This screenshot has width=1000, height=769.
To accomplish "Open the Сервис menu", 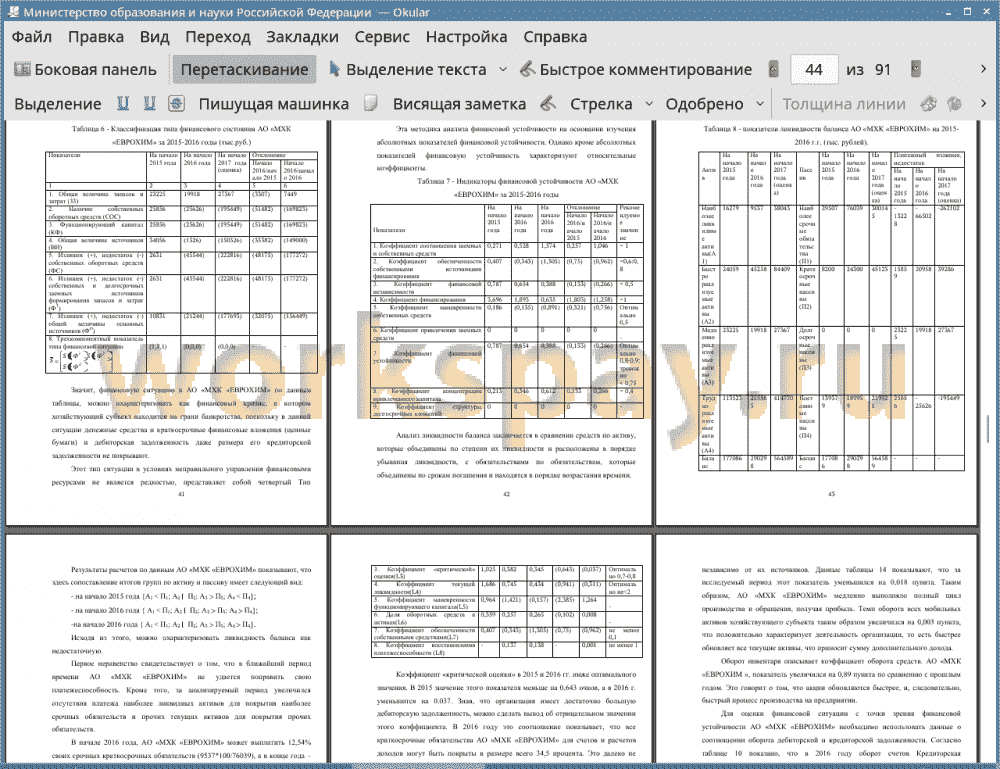I will pyautogui.click(x=382, y=37).
